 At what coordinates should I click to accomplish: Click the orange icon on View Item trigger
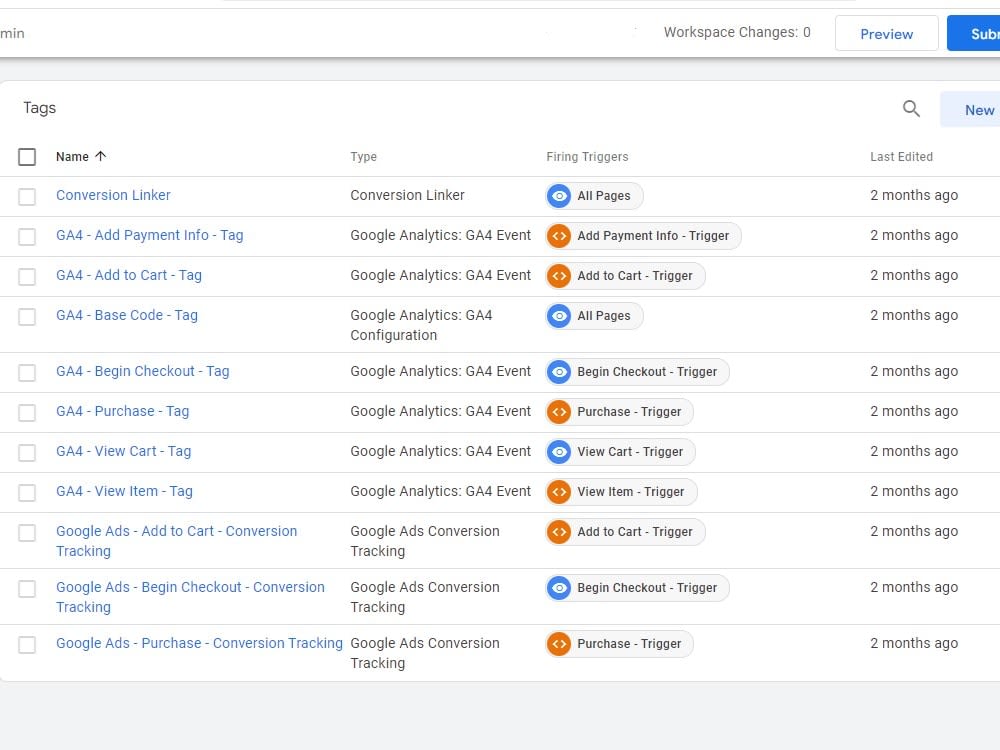(559, 492)
